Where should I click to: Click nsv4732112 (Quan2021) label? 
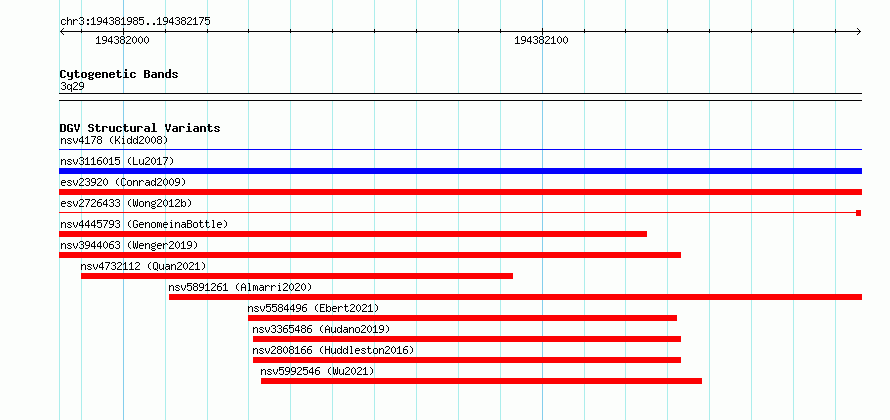click(x=143, y=266)
